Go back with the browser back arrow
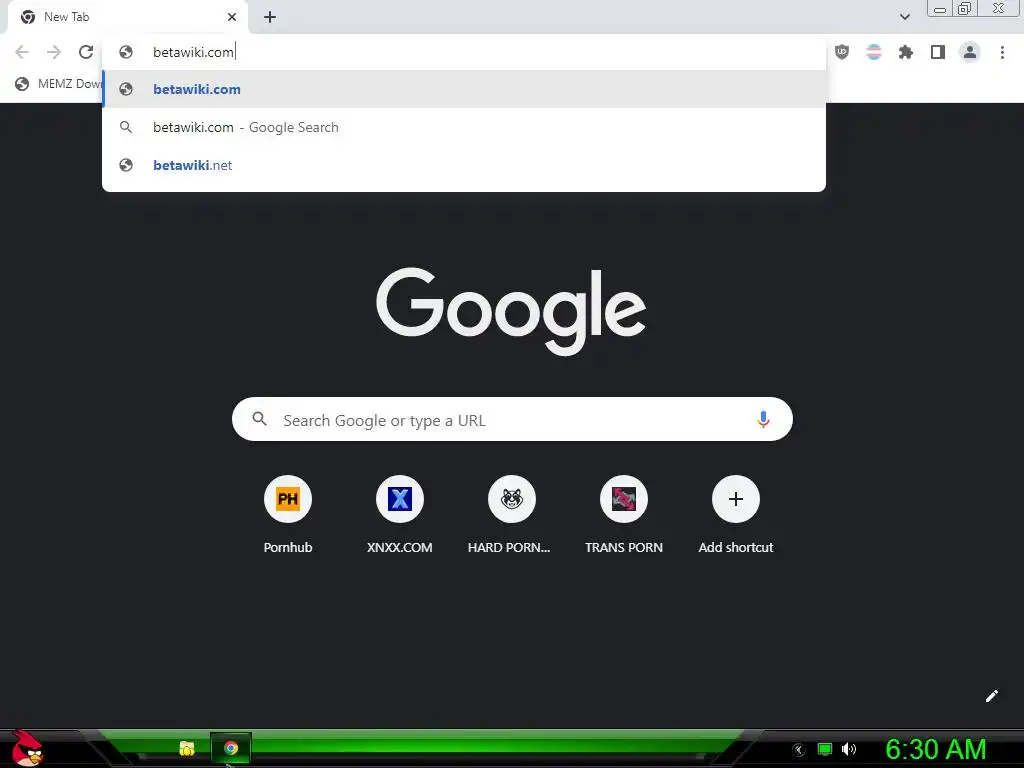Screen dimensions: 1024x768 pyautogui.click(x=22, y=52)
